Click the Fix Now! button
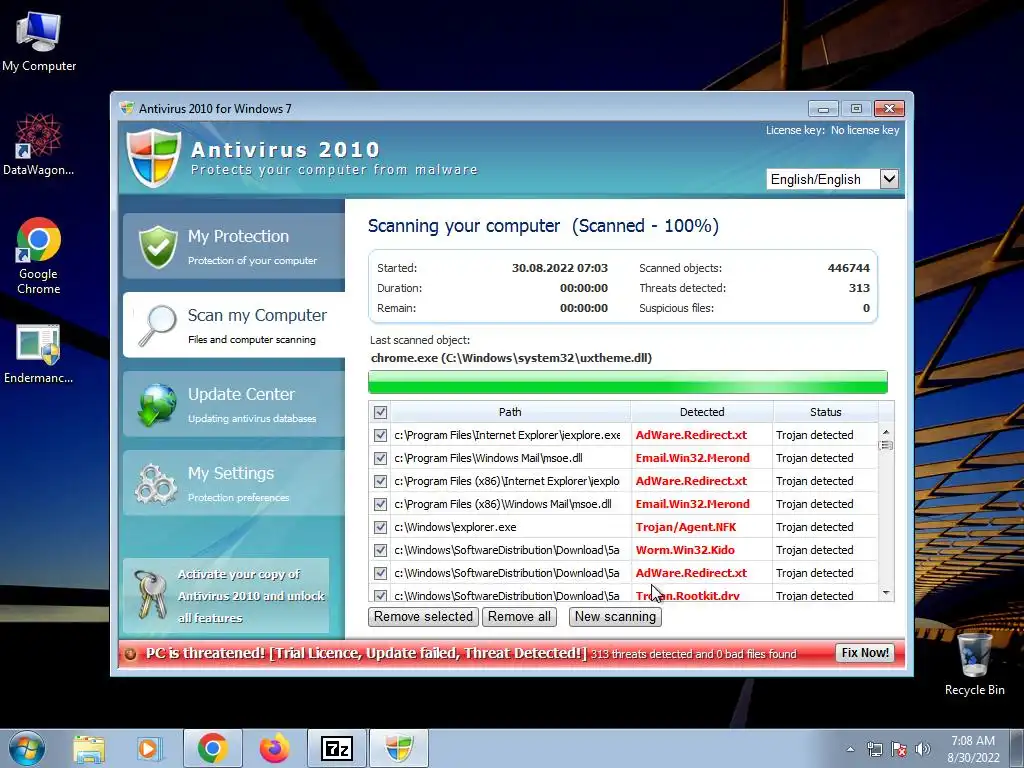The width and height of the screenshot is (1024, 768). (x=865, y=653)
